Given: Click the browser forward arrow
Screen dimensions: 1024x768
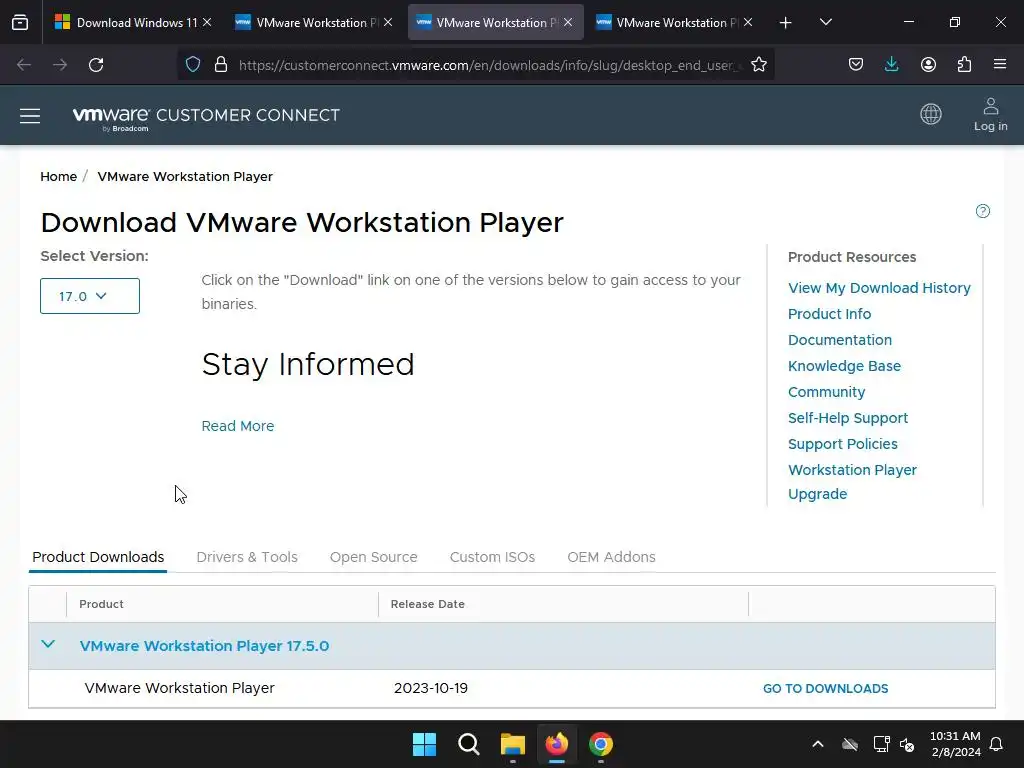Looking at the screenshot, I should pyautogui.click(x=60, y=65).
